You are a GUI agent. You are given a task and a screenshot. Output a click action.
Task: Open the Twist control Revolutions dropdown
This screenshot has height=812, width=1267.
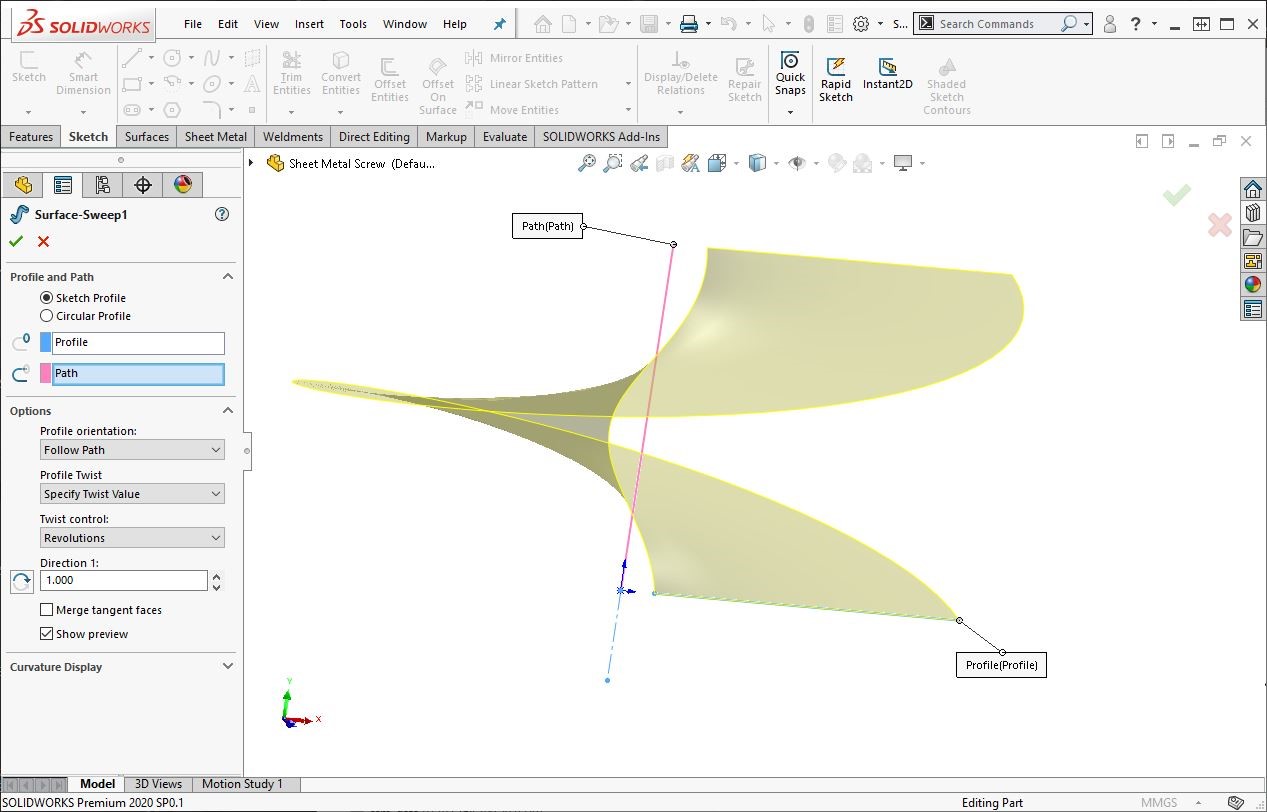pyautogui.click(x=133, y=538)
